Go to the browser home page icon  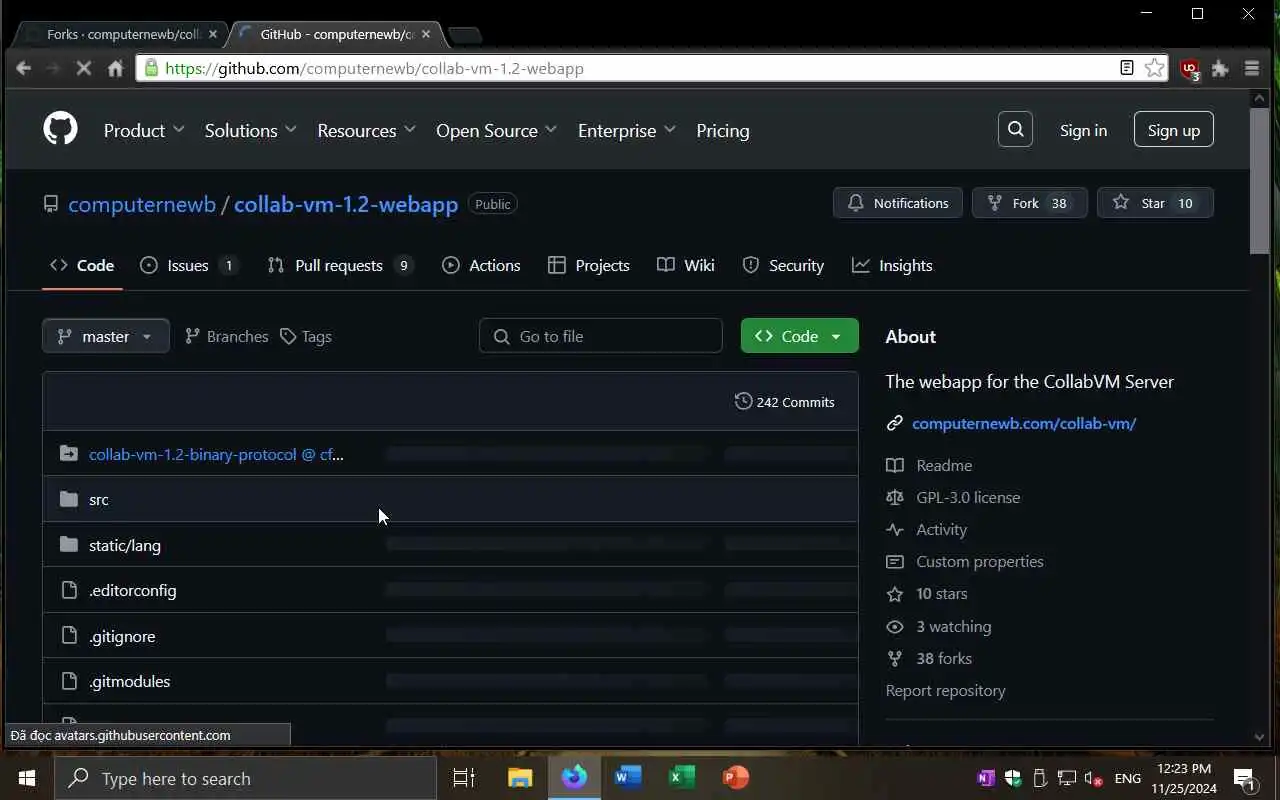[115, 68]
